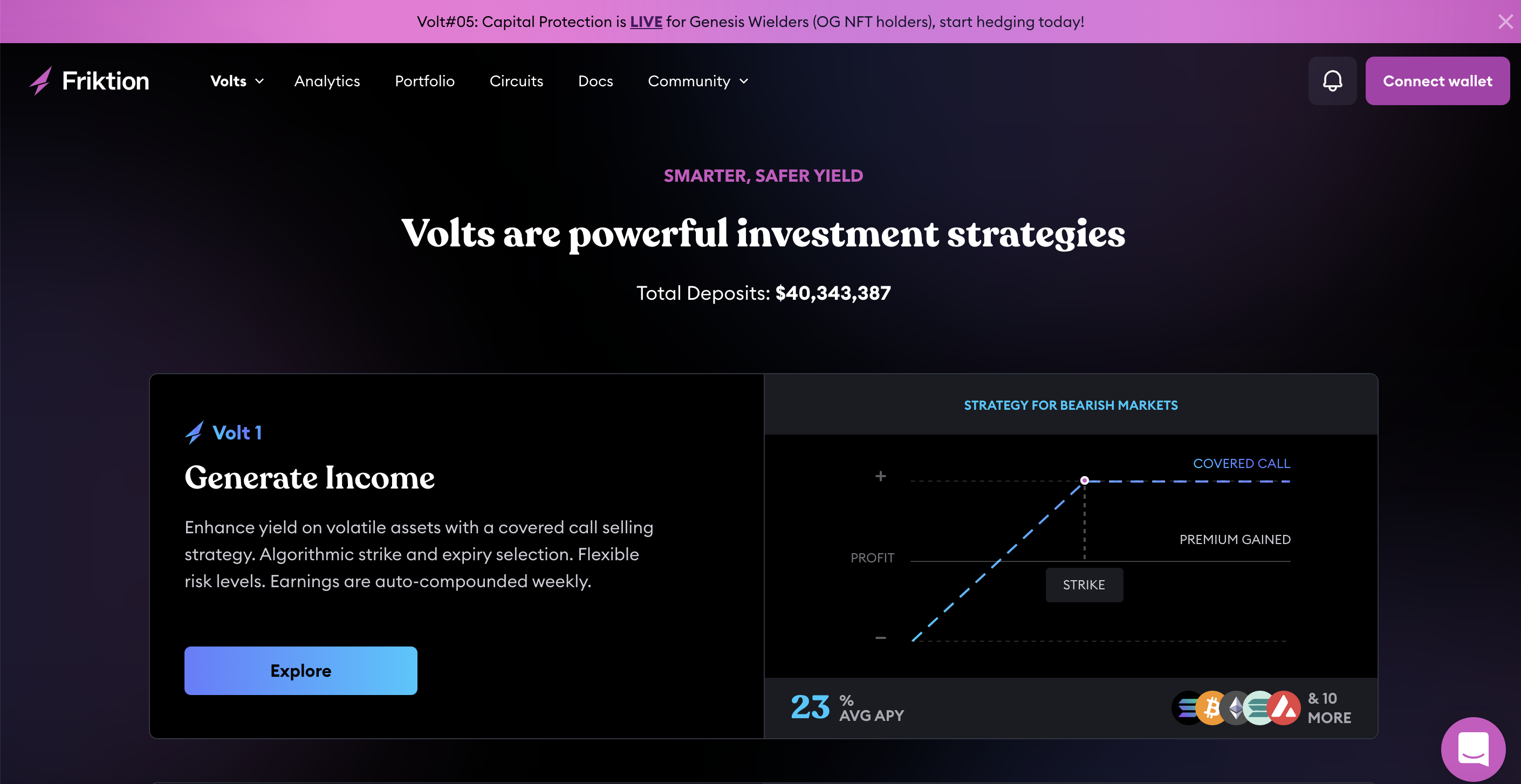The width and height of the screenshot is (1521, 784).
Task: Expand the Community dropdown menu
Action: [698, 81]
